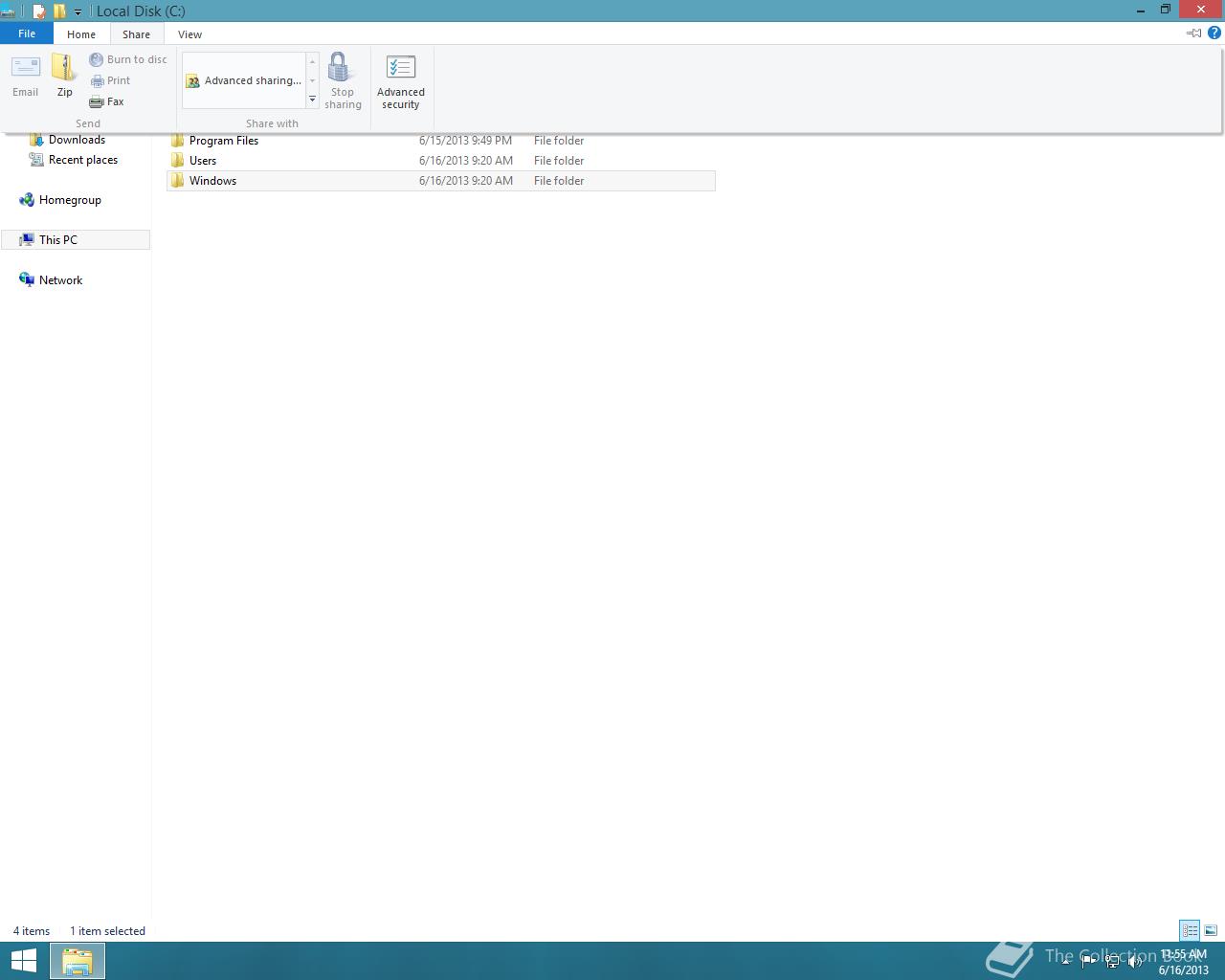Click File Explorer taskbar icon
Image resolution: width=1225 pixels, height=980 pixels.
[x=77, y=961]
